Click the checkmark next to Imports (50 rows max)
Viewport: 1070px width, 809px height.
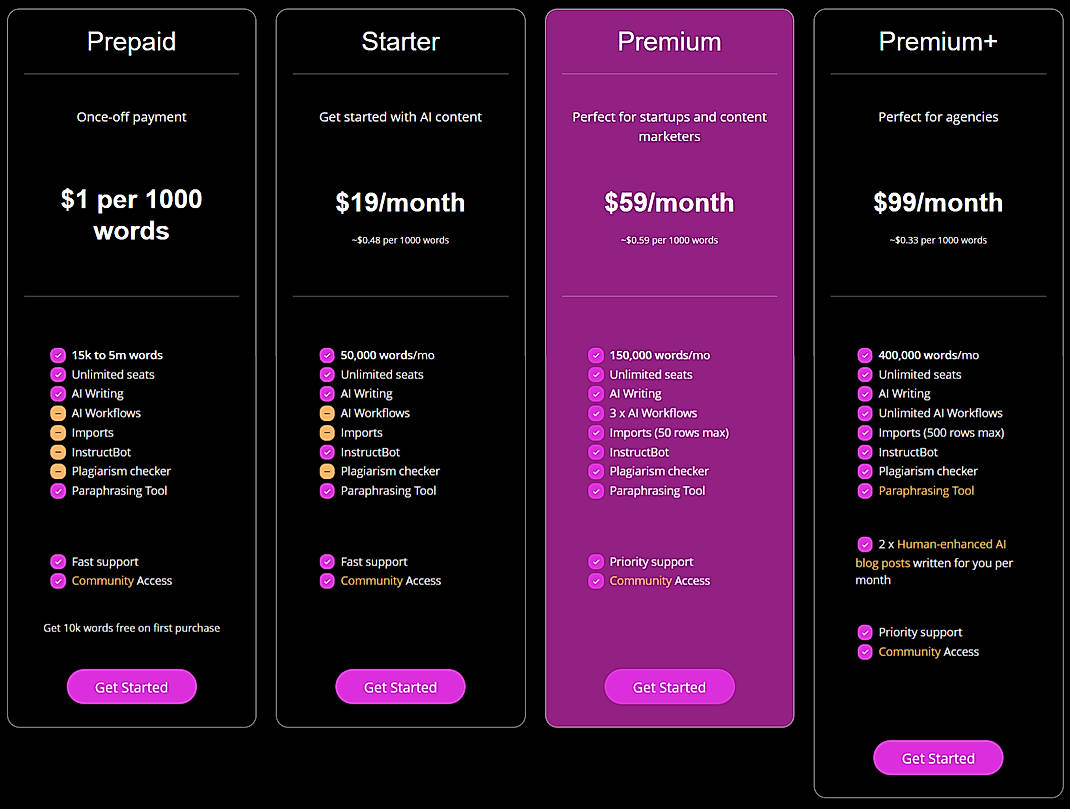595,432
